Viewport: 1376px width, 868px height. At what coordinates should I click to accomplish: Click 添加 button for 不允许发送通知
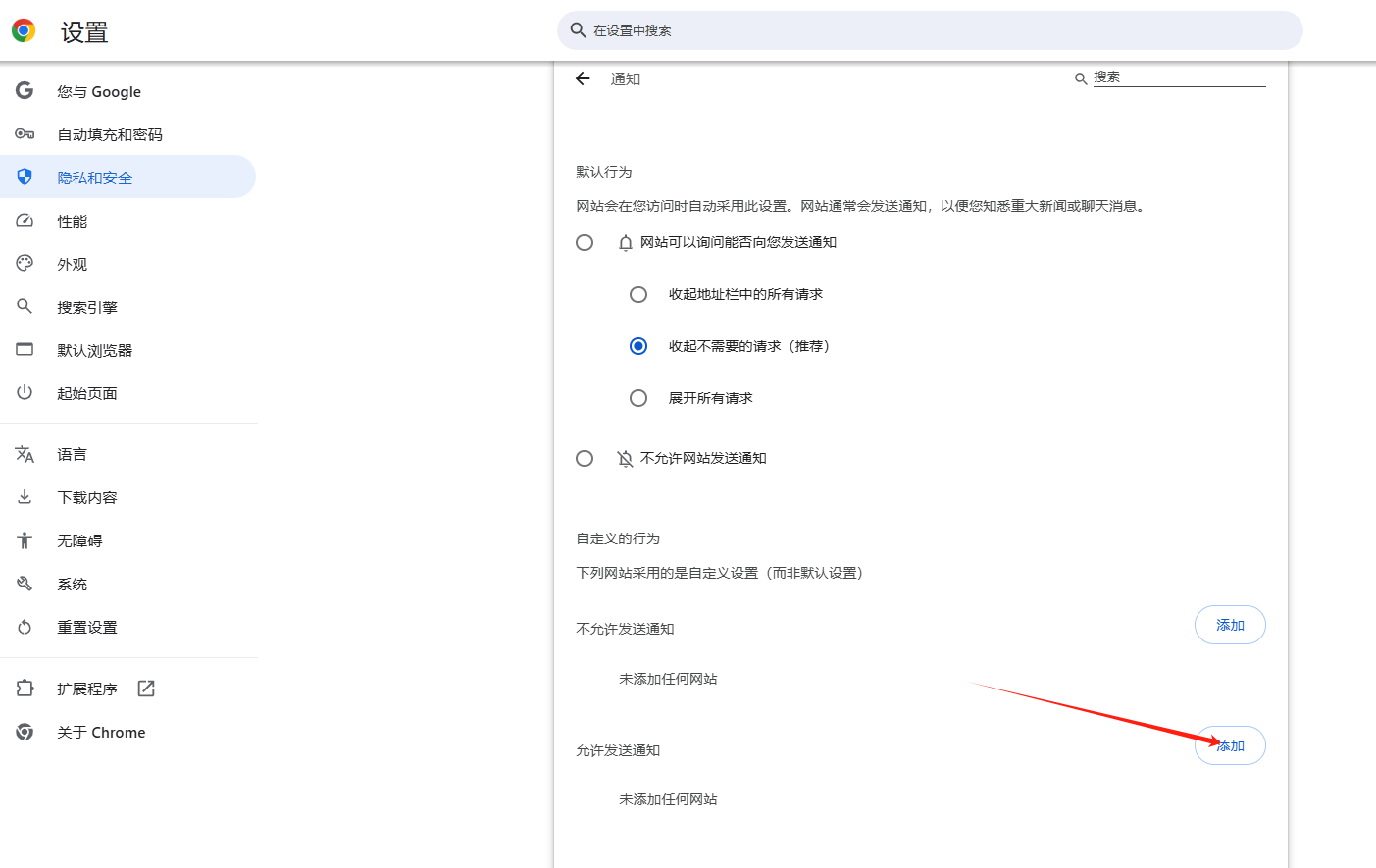click(x=1230, y=625)
